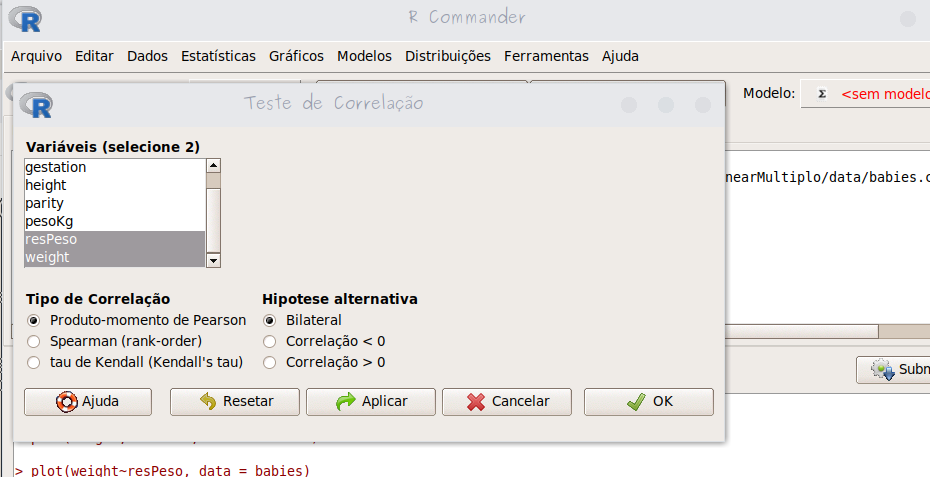Select Spearman (rank-order) correlation type

coord(34,341)
